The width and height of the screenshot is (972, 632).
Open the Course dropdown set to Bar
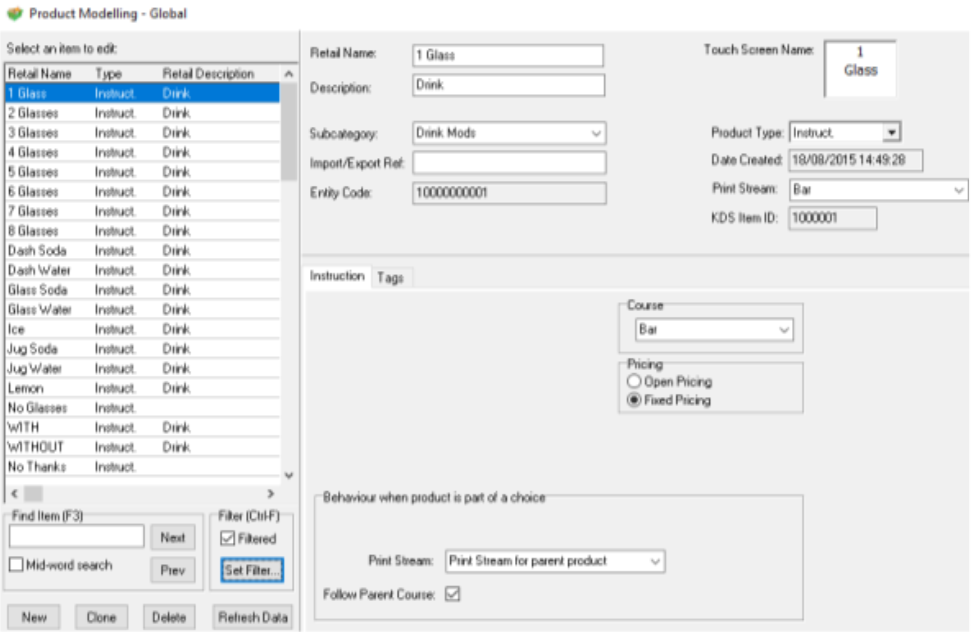click(783, 329)
